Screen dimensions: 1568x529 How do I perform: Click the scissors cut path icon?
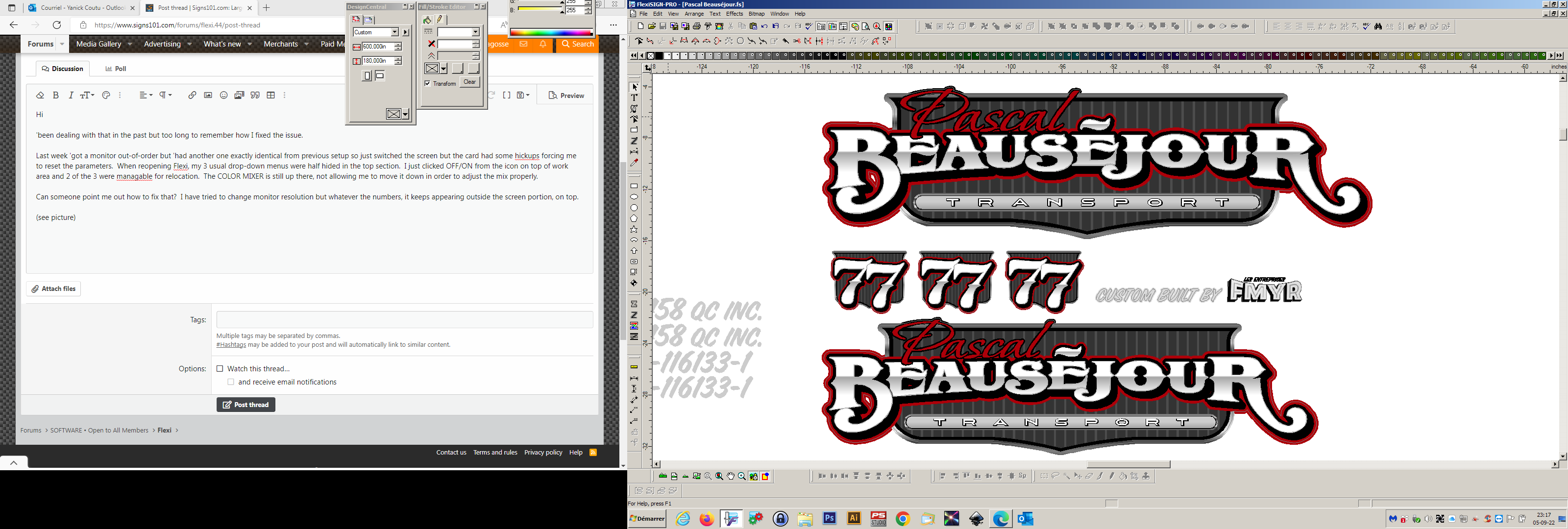coord(797,42)
